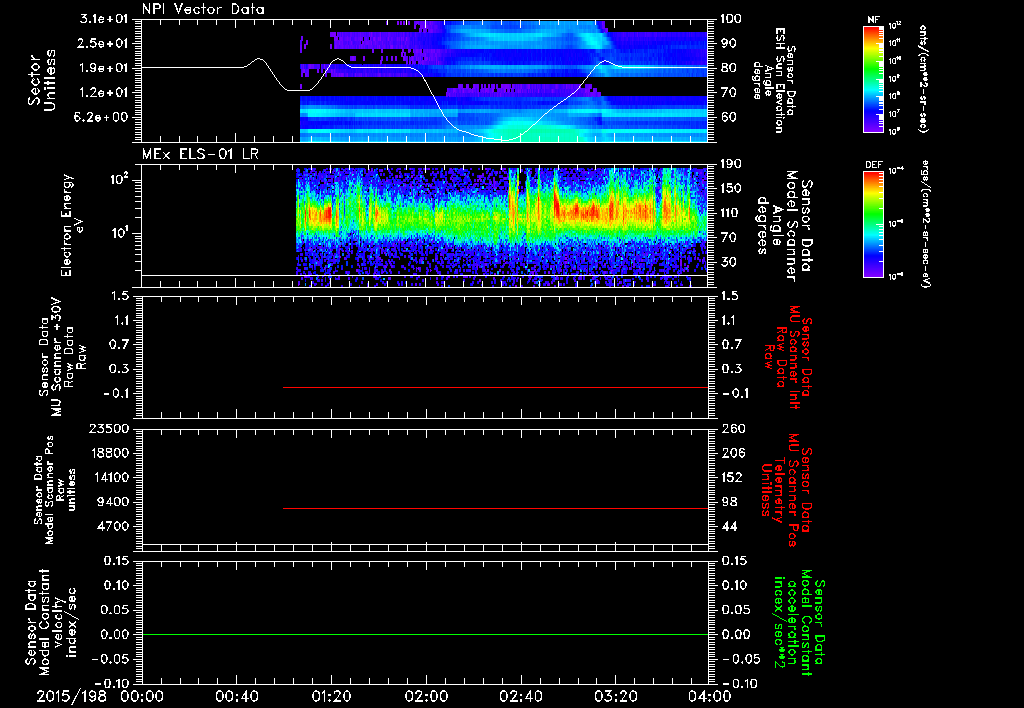This screenshot has width=1024, height=708.
Task: Click the "206" telemetry tick value
Action: (x=731, y=453)
